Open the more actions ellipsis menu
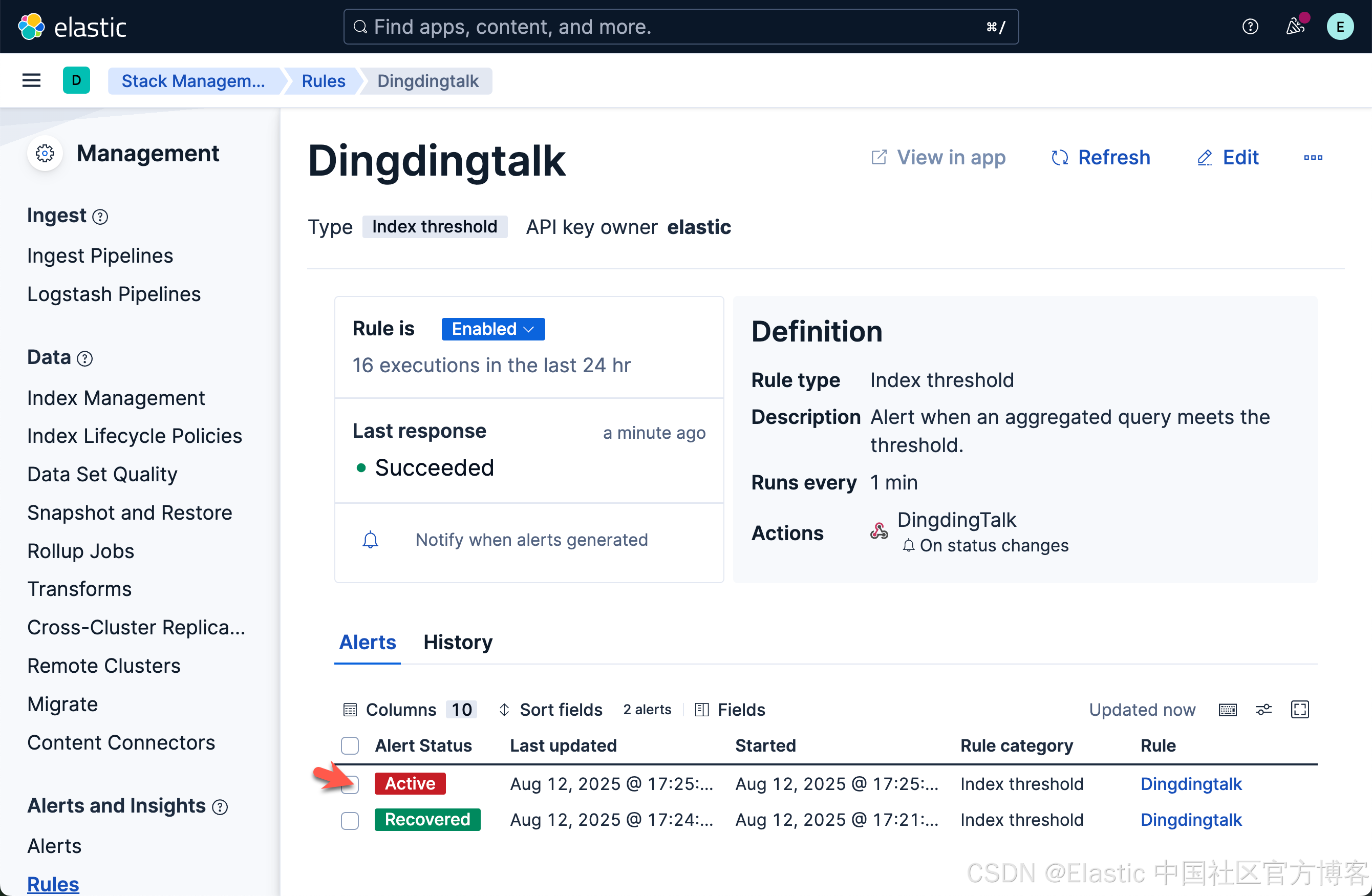Image resolution: width=1372 pixels, height=896 pixels. coord(1313,157)
